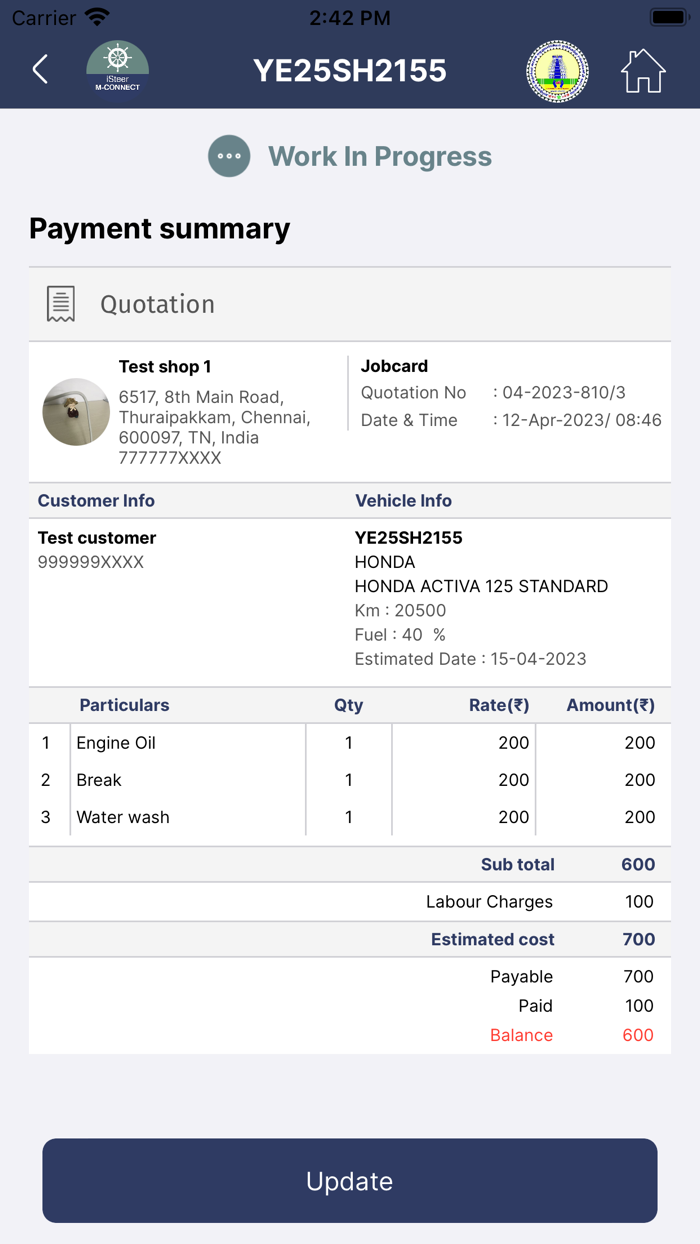Tap the red Balance amount 600
Viewport: 700px width, 1244px height.
[x=638, y=1035]
